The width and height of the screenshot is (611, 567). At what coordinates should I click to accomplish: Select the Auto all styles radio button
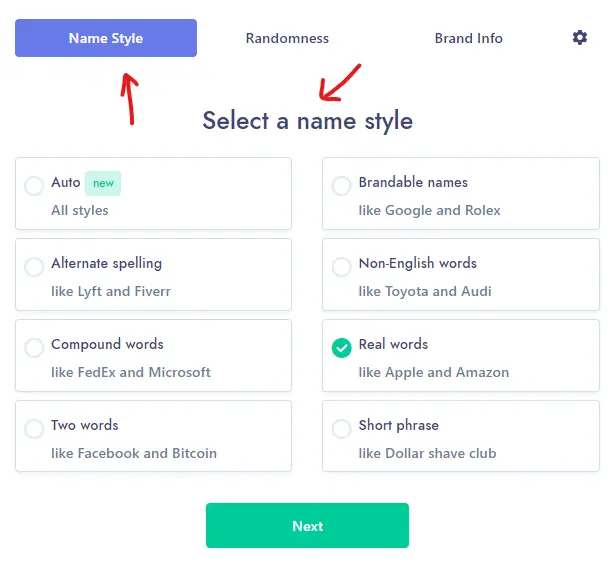pyautogui.click(x=34, y=186)
